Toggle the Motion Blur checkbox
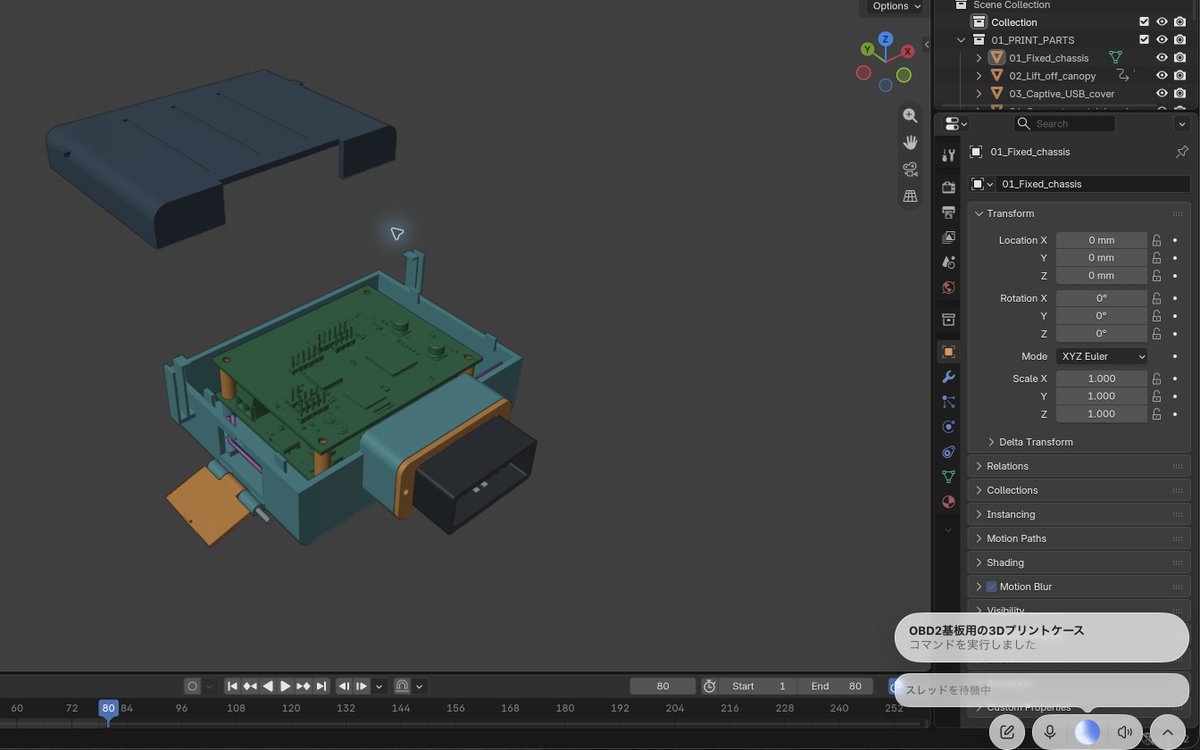1200x750 pixels. (x=992, y=587)
